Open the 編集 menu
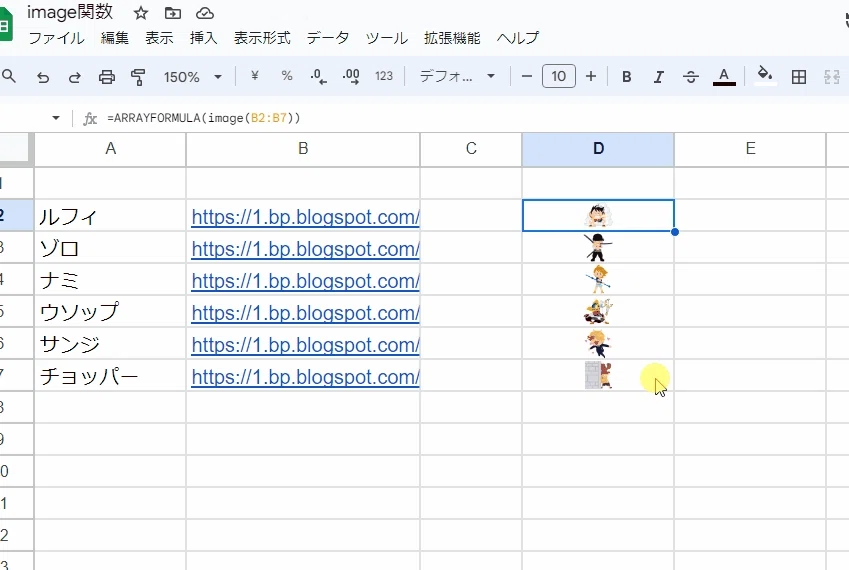 (115, 38)
